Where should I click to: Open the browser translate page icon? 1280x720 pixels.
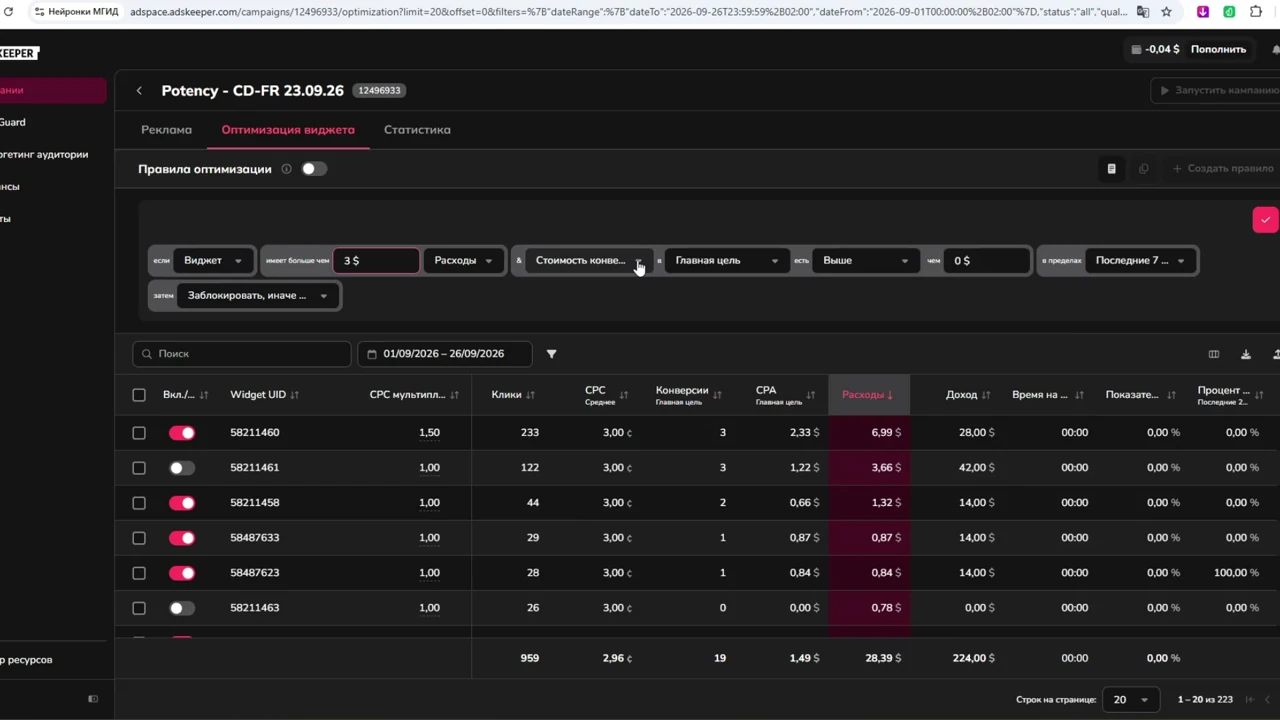[x=1143, y=12]
